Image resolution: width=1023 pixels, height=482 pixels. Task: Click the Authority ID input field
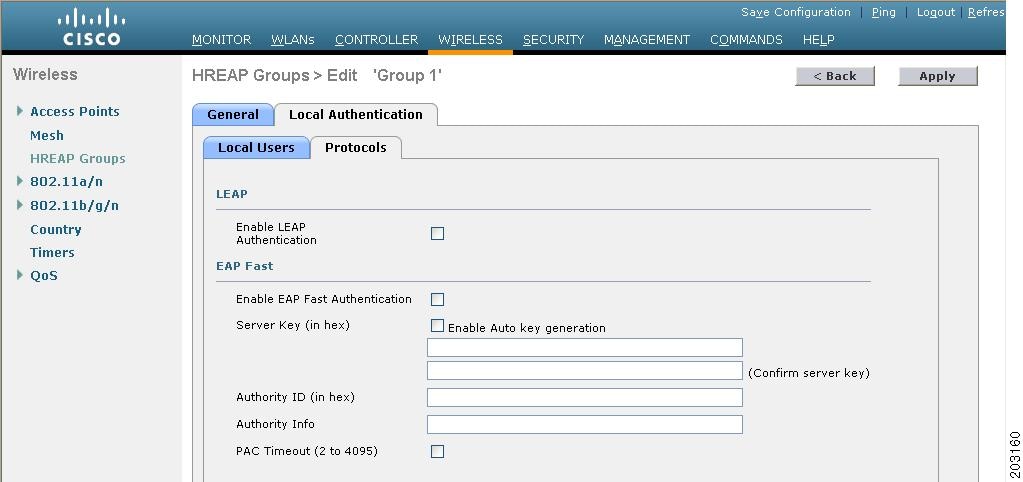coord(585,397)
